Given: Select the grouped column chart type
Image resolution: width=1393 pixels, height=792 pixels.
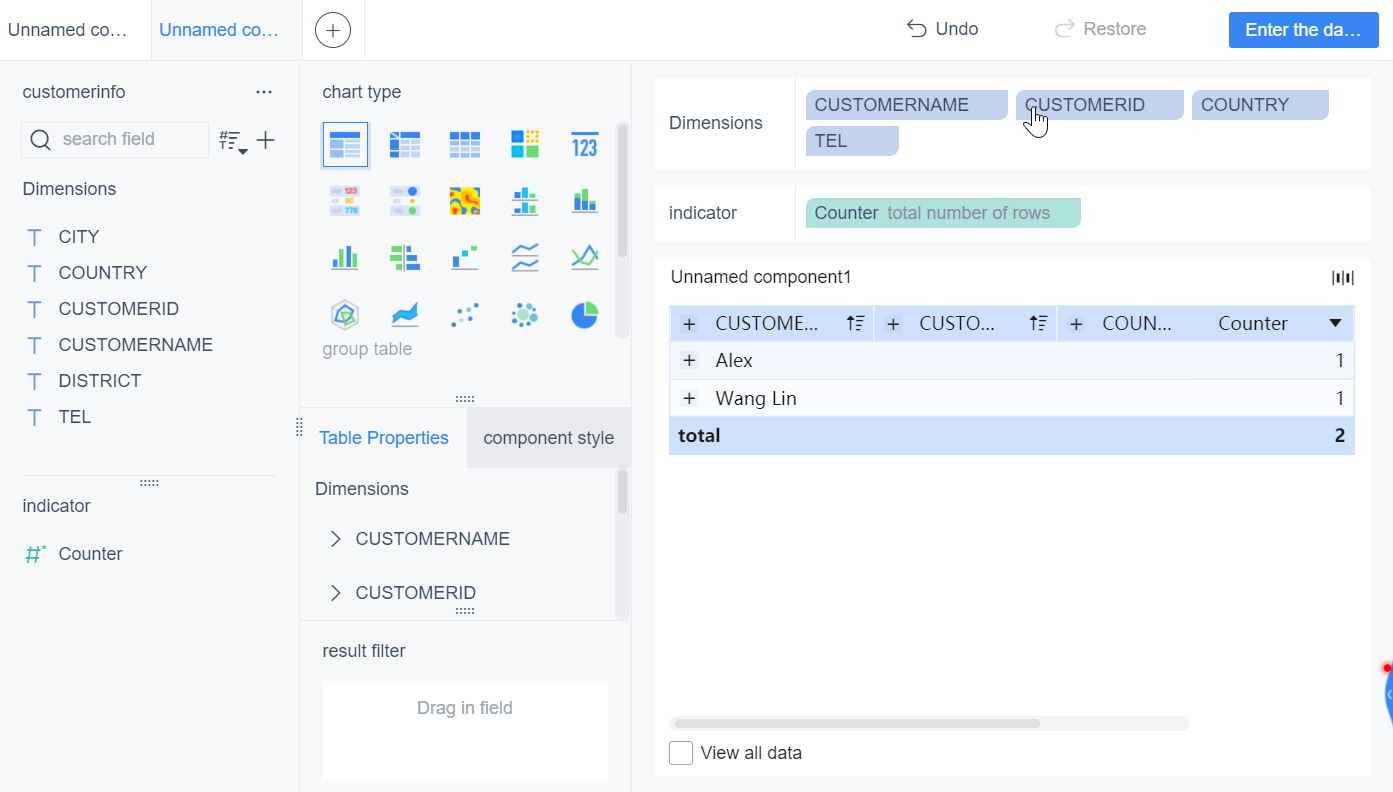Looking at the screenshot, I should pos(345,257).
